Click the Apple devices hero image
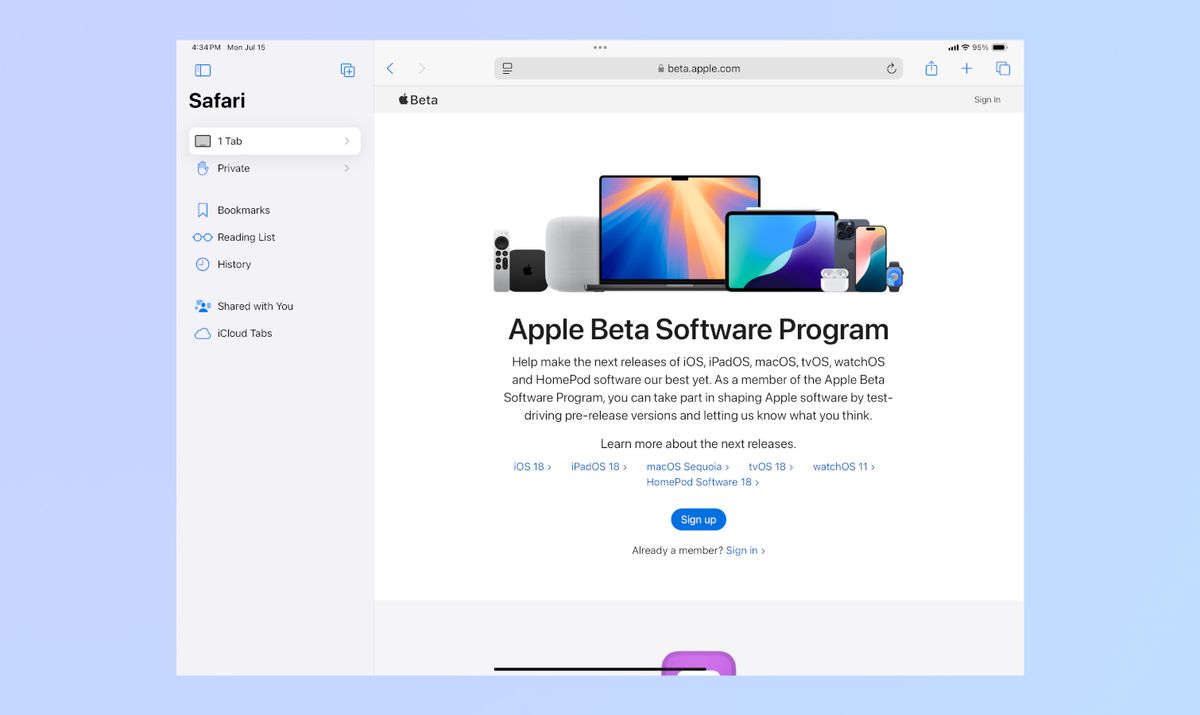This screenshot has height=715, width=1200. [x=698, y=234]
